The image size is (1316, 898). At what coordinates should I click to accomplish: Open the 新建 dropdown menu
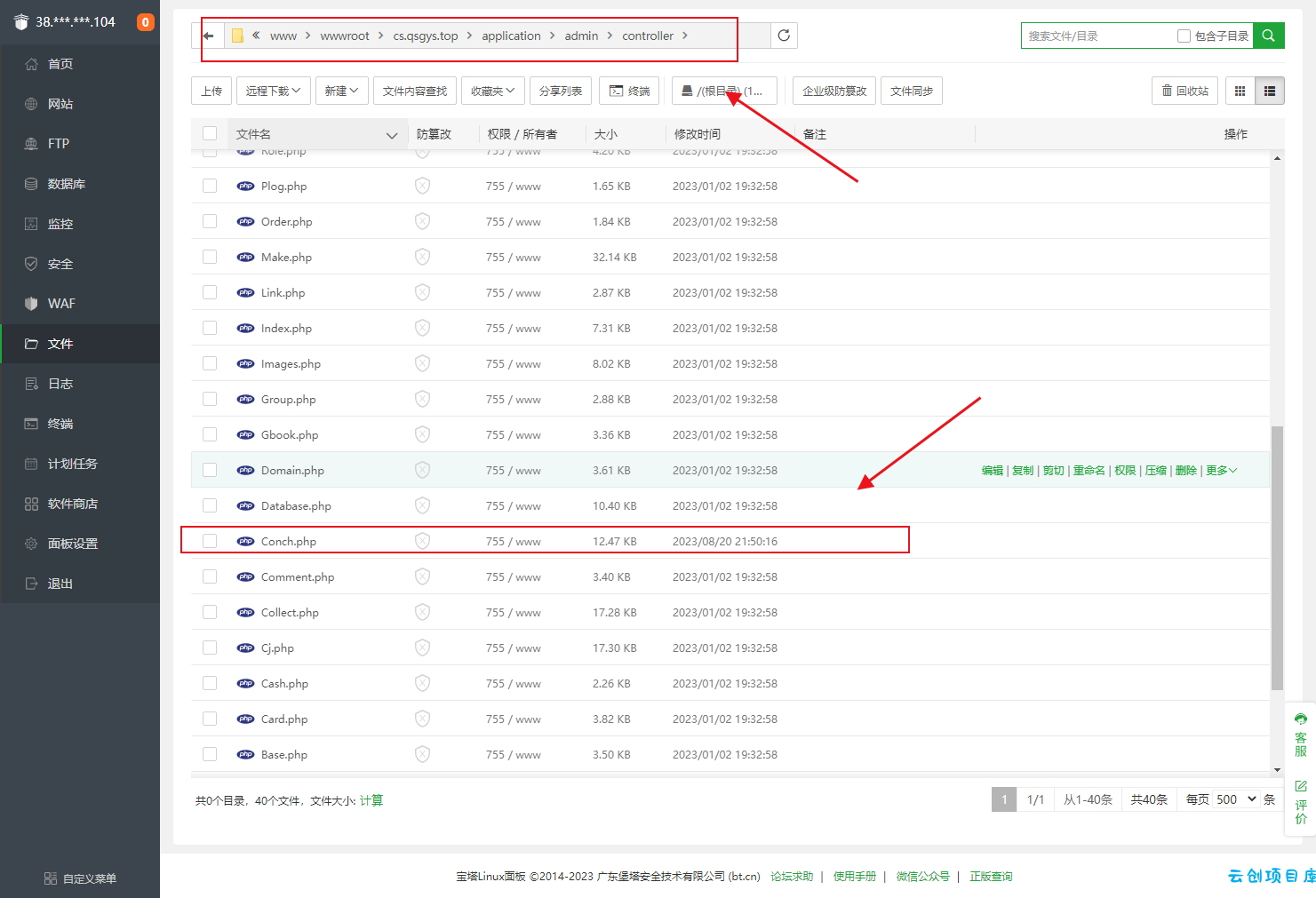(341, 91)
